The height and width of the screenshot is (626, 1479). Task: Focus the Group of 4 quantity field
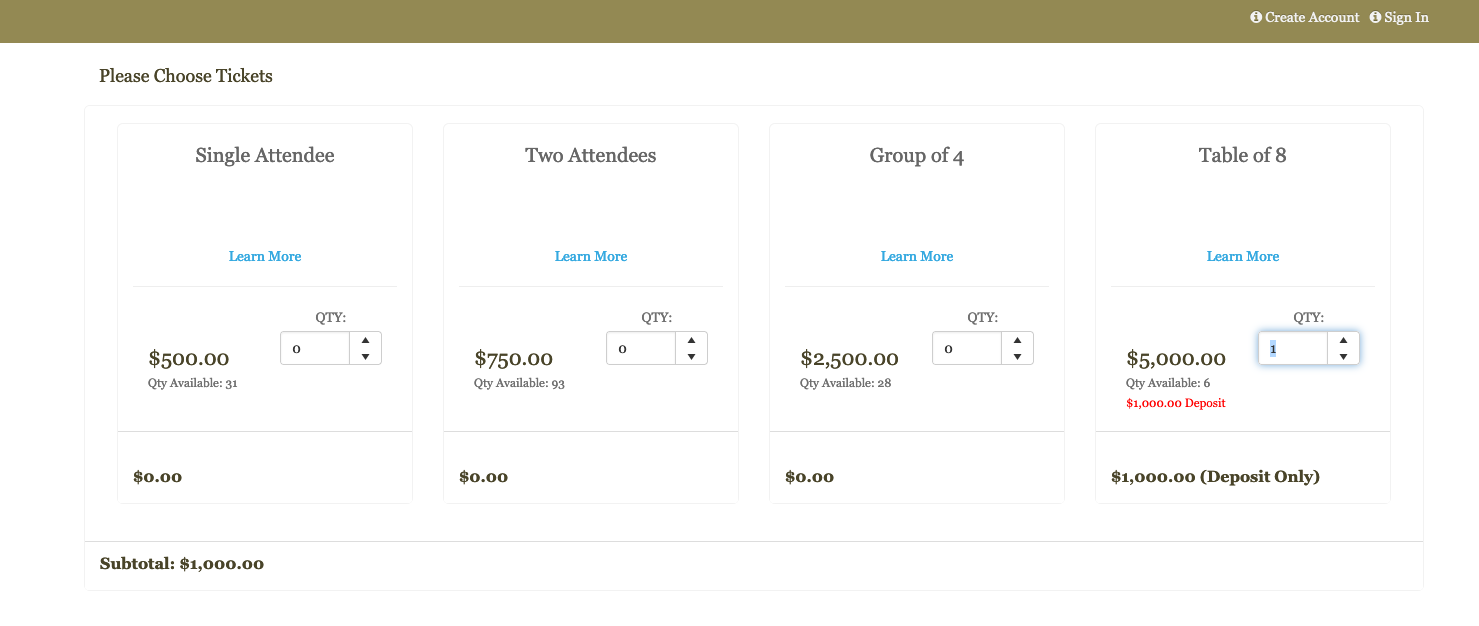(x=968, y=348)
